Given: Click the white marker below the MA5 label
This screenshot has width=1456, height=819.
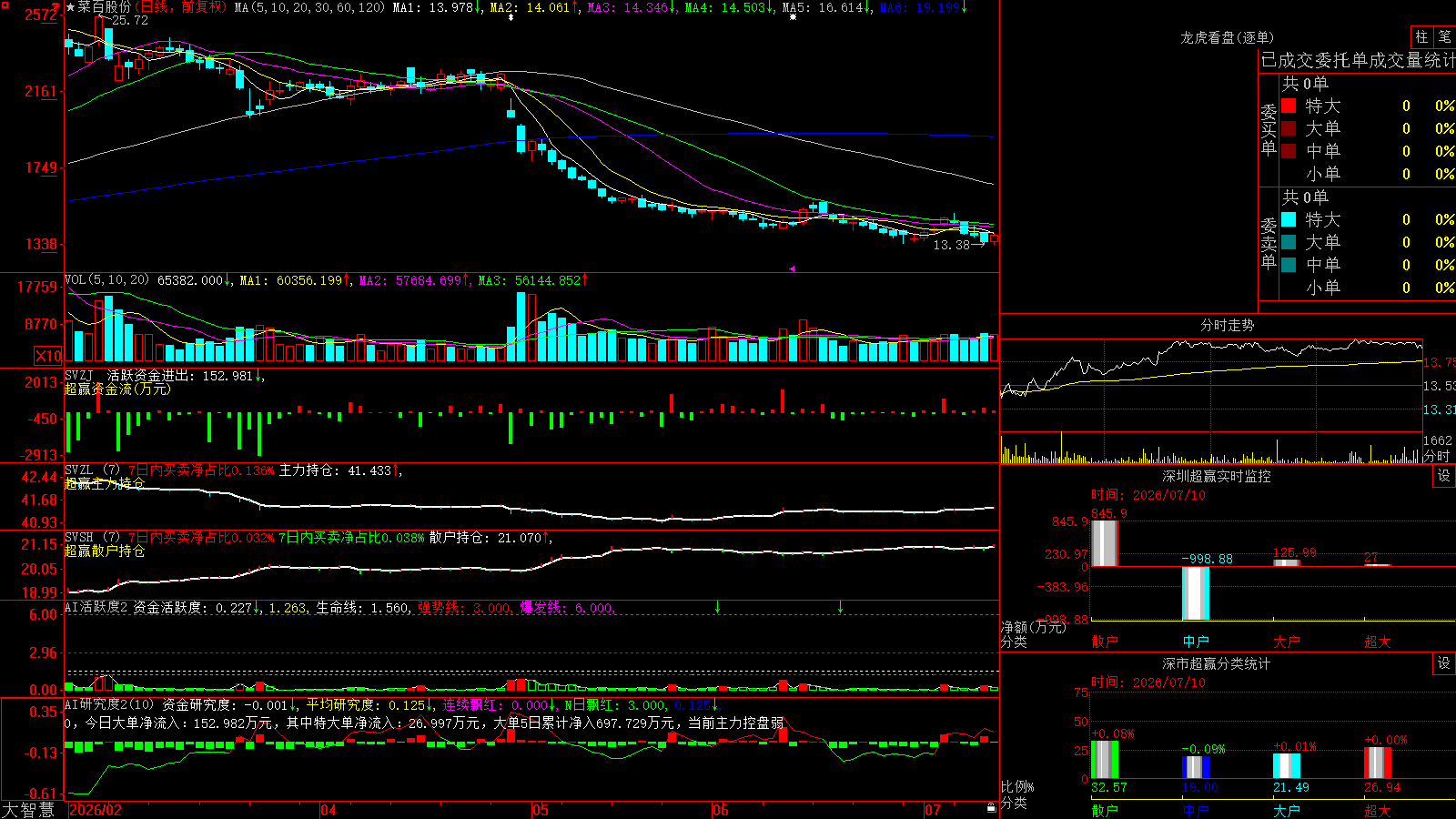Looking at the screenshot, I should (794, 18).
